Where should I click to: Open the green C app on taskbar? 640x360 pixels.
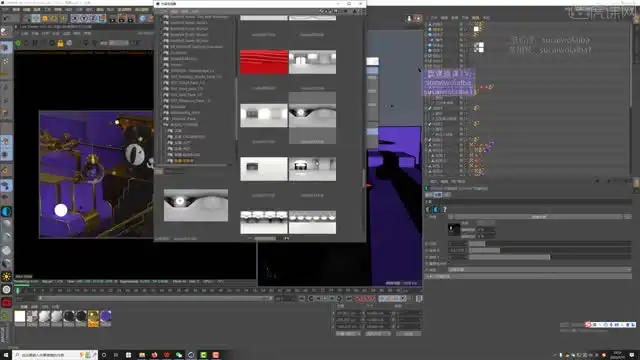coord(203,355)
